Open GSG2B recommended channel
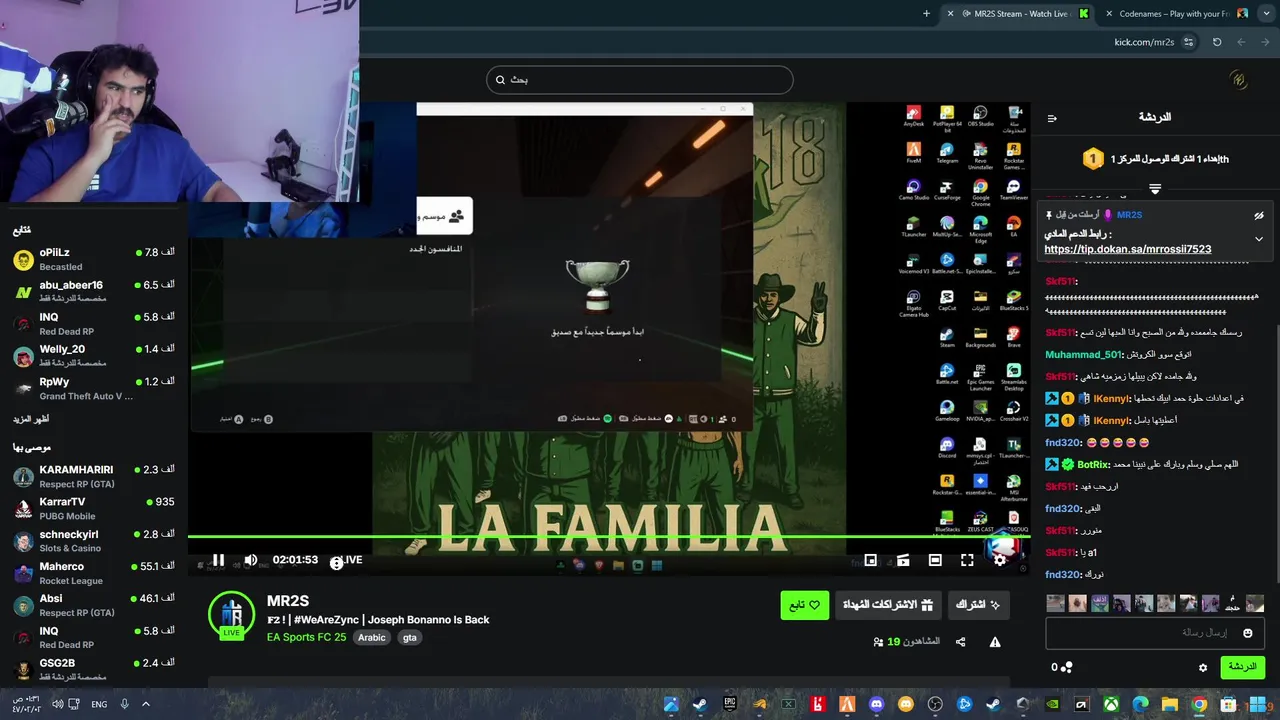 point(94,669)
